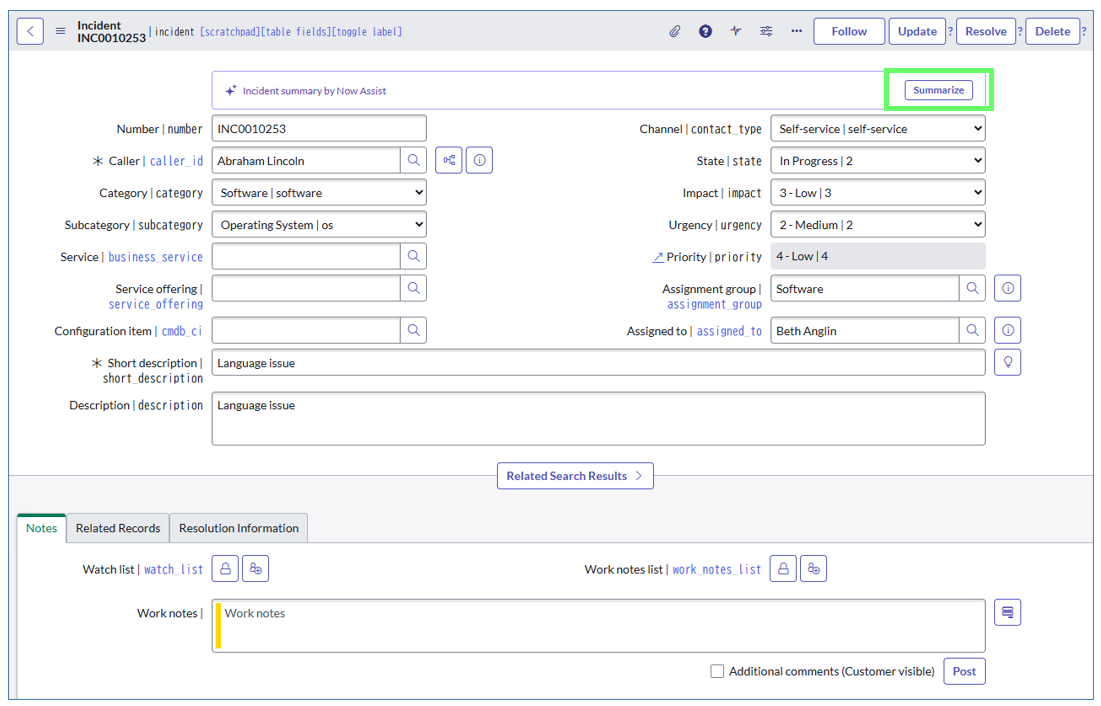
Task: Post the work note
Action: coord(964,671)
